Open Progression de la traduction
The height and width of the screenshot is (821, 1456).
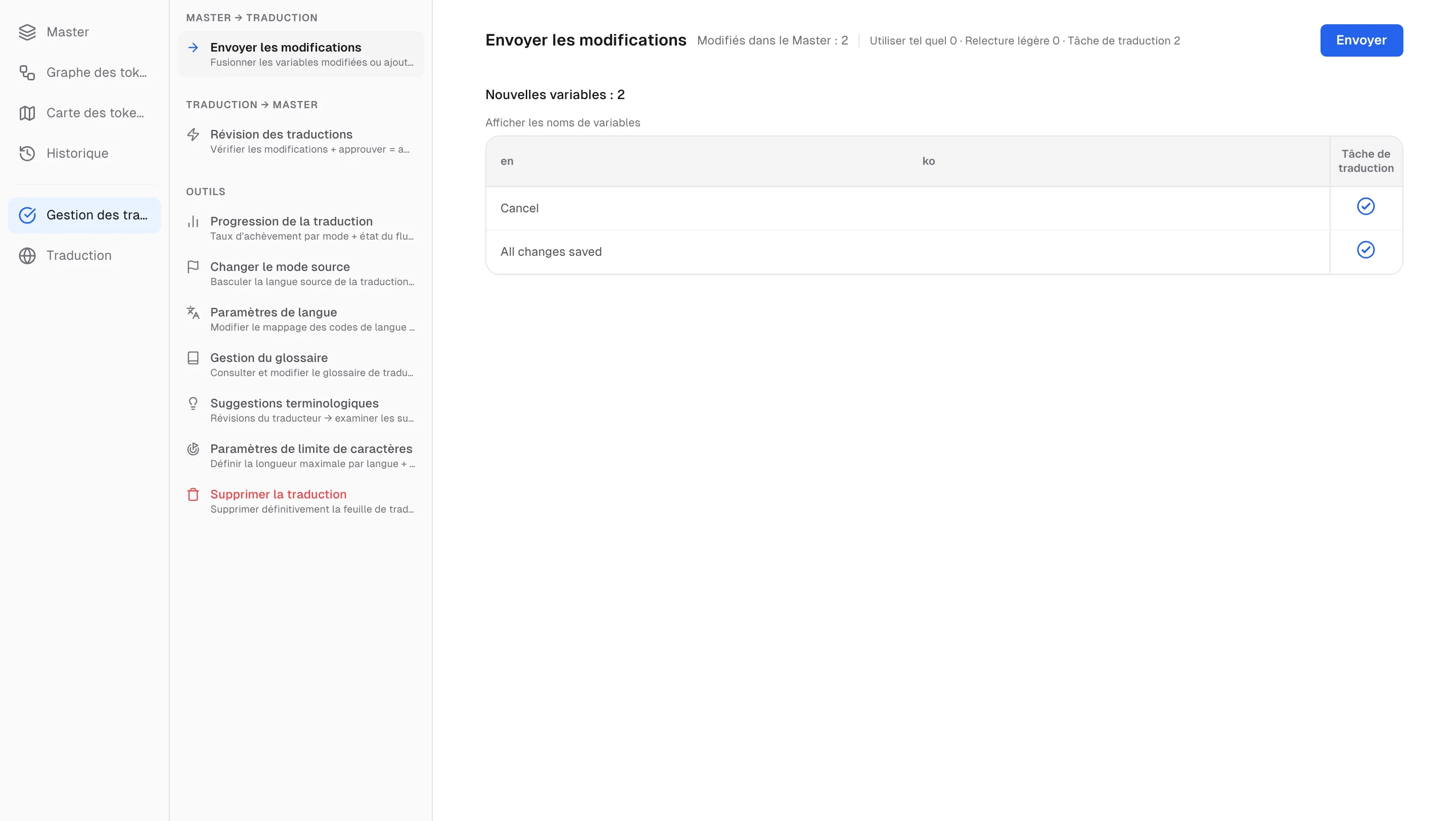coord(301,229)
